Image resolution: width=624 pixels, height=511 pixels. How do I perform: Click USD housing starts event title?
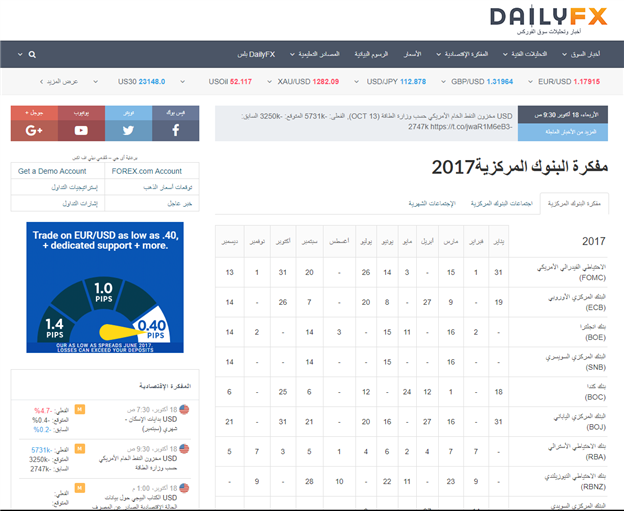151,424
